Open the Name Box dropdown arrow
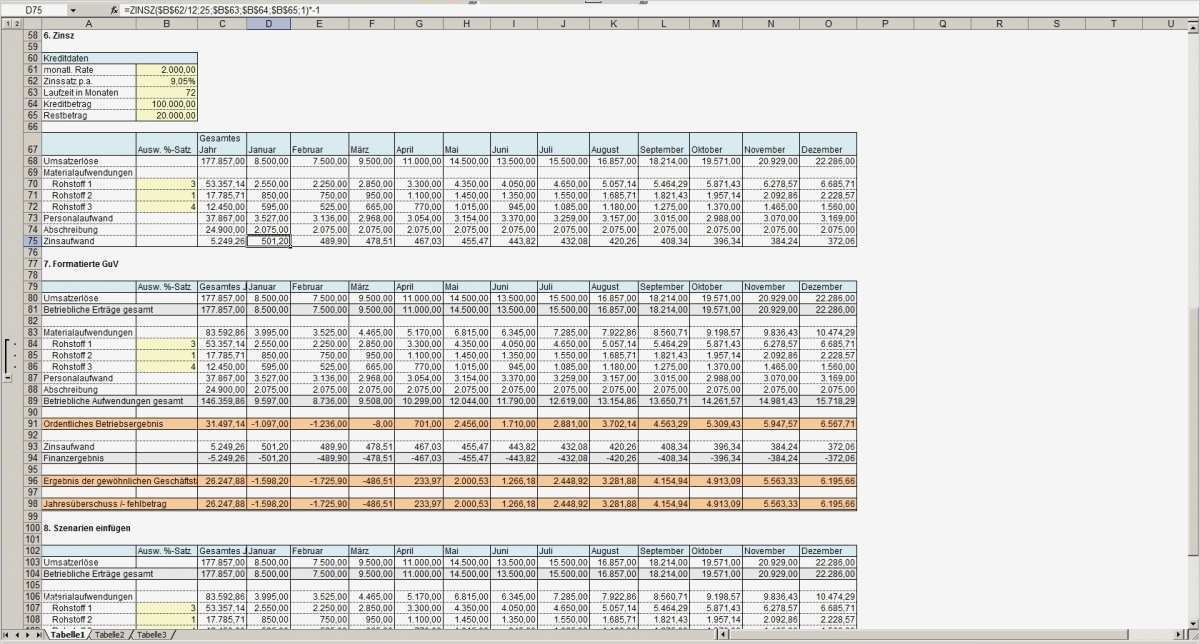Viewport: 1200px width, 644px height. point(72,9)
